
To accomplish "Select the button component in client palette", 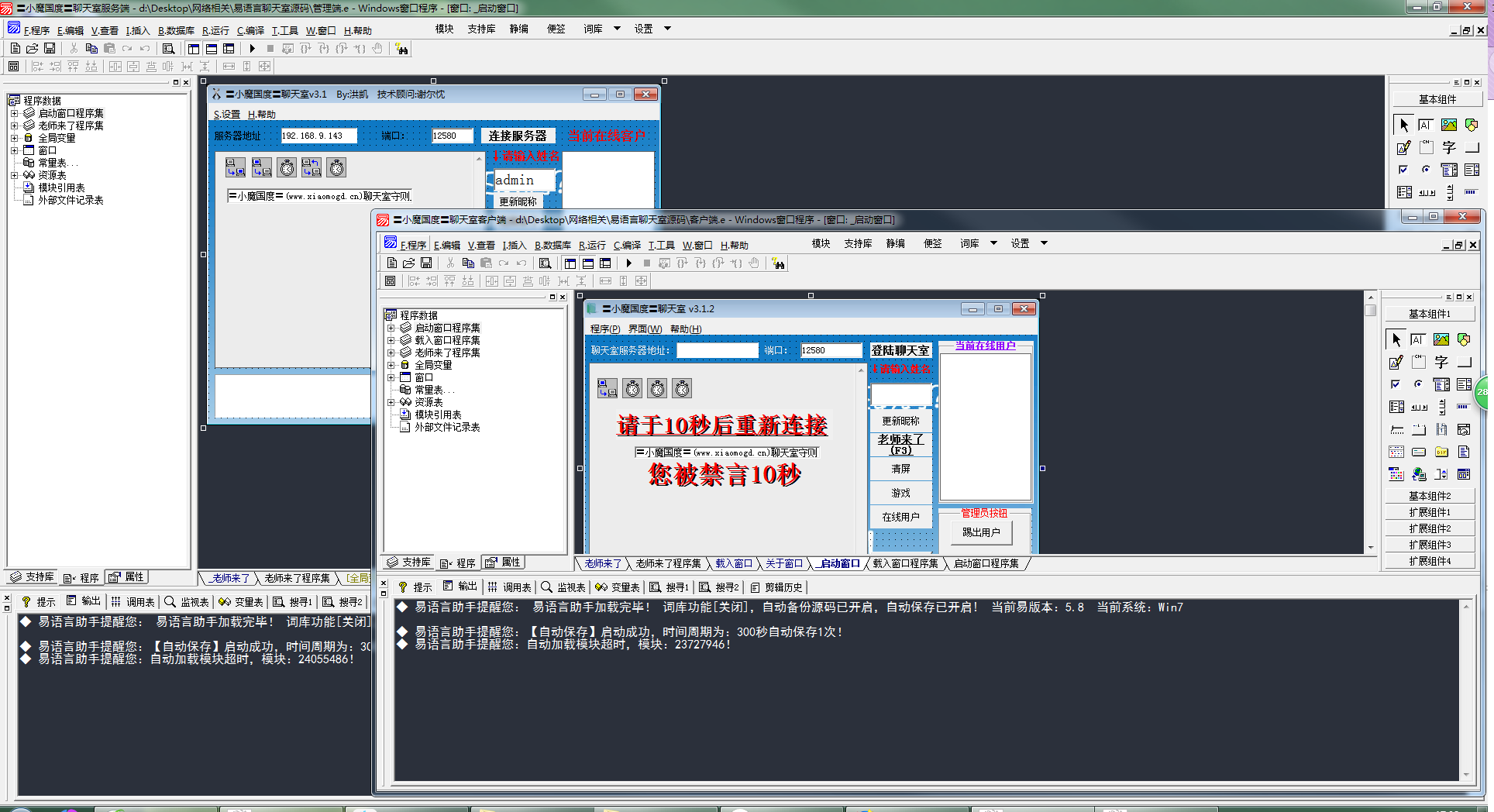I will pyautogui.click(x=1464, y=362).
